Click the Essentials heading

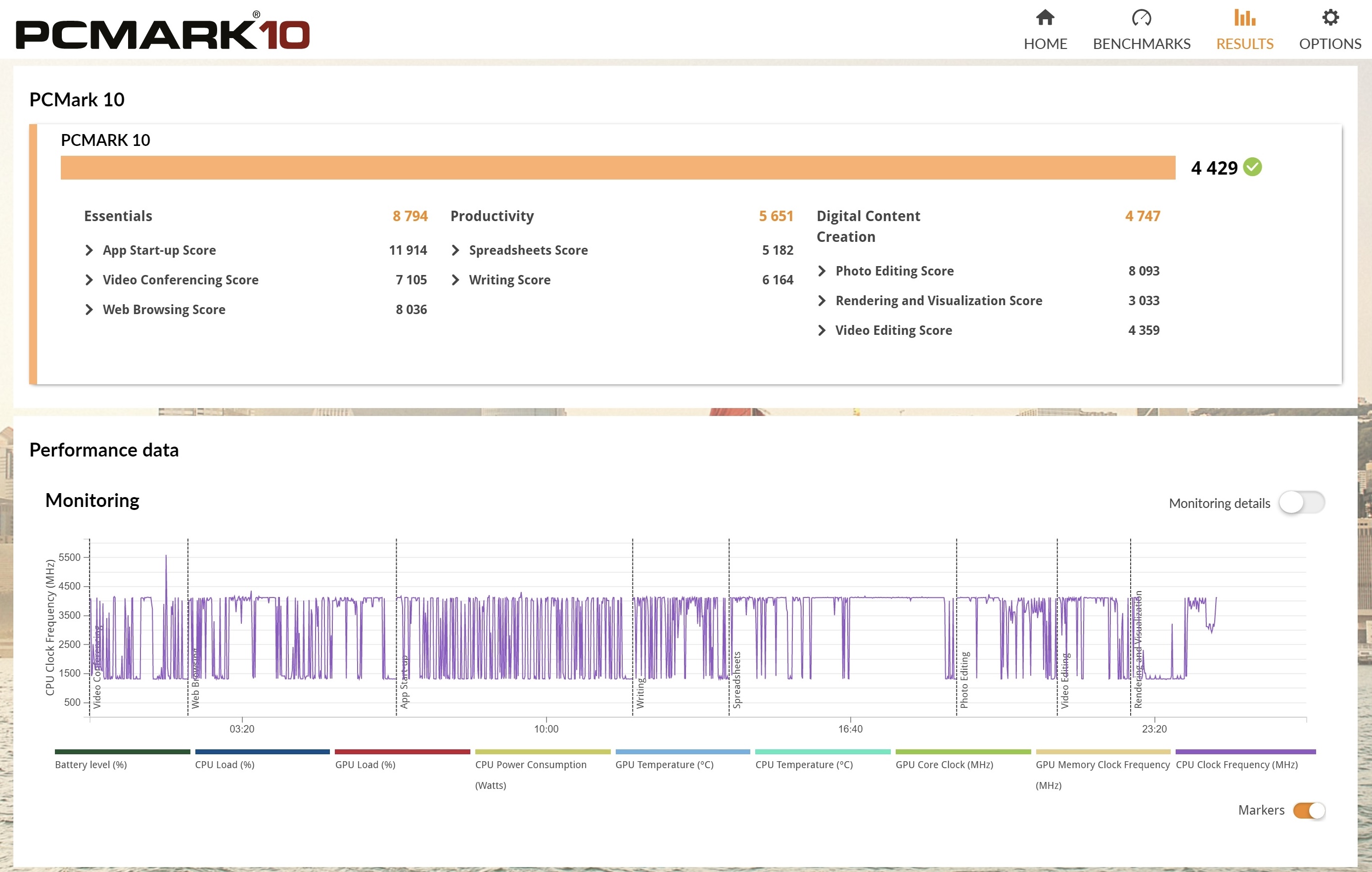[118, 216]
